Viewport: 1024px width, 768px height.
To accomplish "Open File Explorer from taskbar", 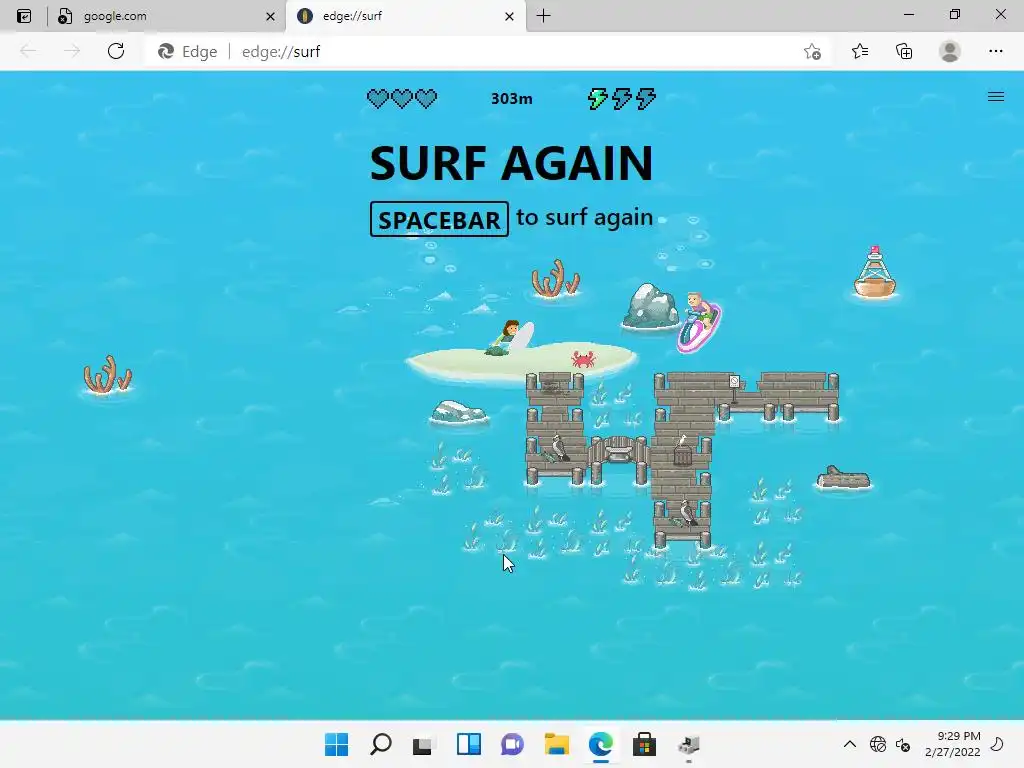I will [x=556, y=744].
